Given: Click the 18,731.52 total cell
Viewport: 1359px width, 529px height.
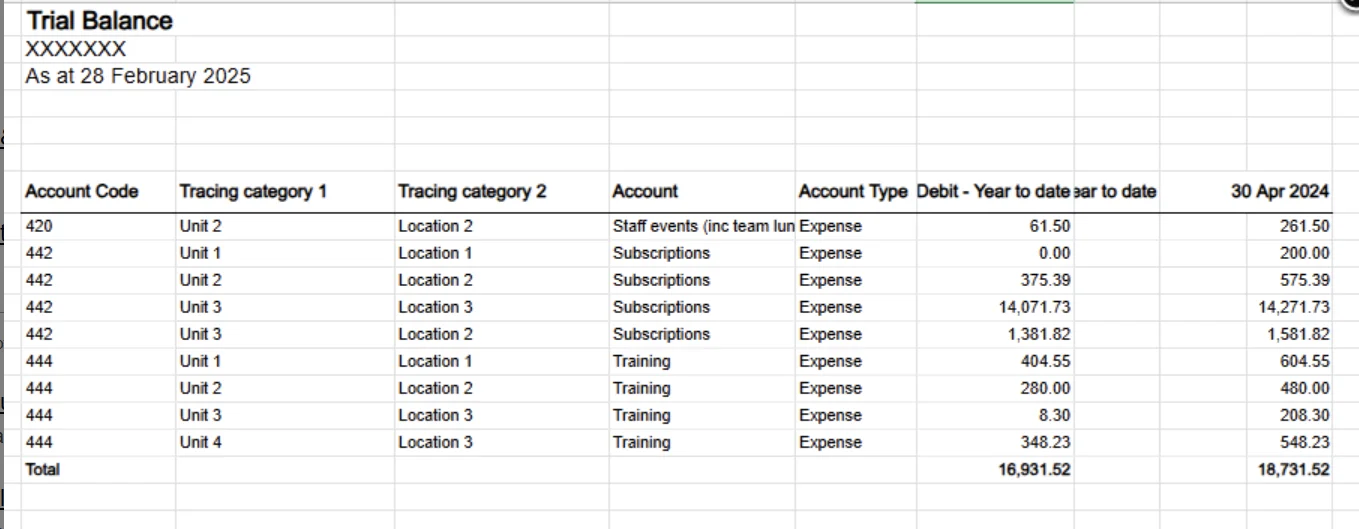Looking at the screenshot, I should (x=1293, y=470).
